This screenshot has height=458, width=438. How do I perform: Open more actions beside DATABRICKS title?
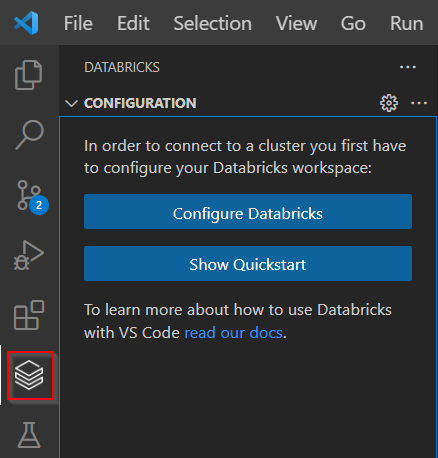click(408, 67)
